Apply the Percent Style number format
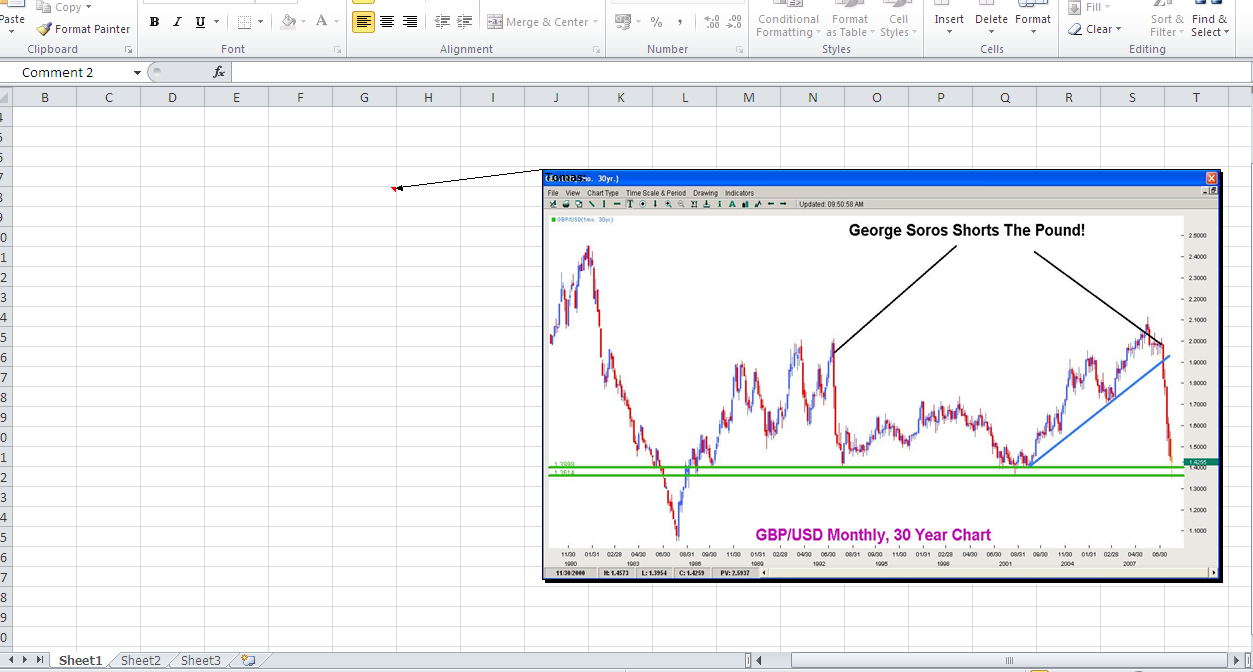The width and height of the screenshot is (1253, 672). coord(656,21)
